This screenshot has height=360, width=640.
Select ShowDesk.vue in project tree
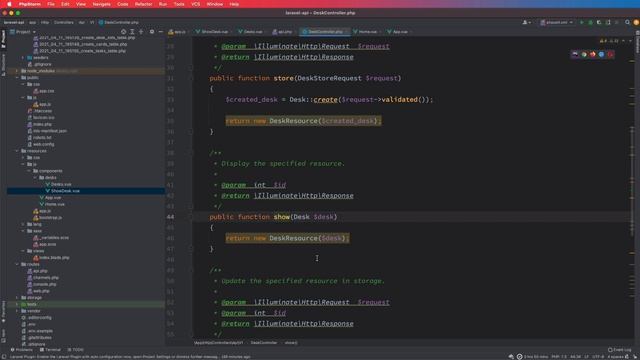(x=65, y=191)
